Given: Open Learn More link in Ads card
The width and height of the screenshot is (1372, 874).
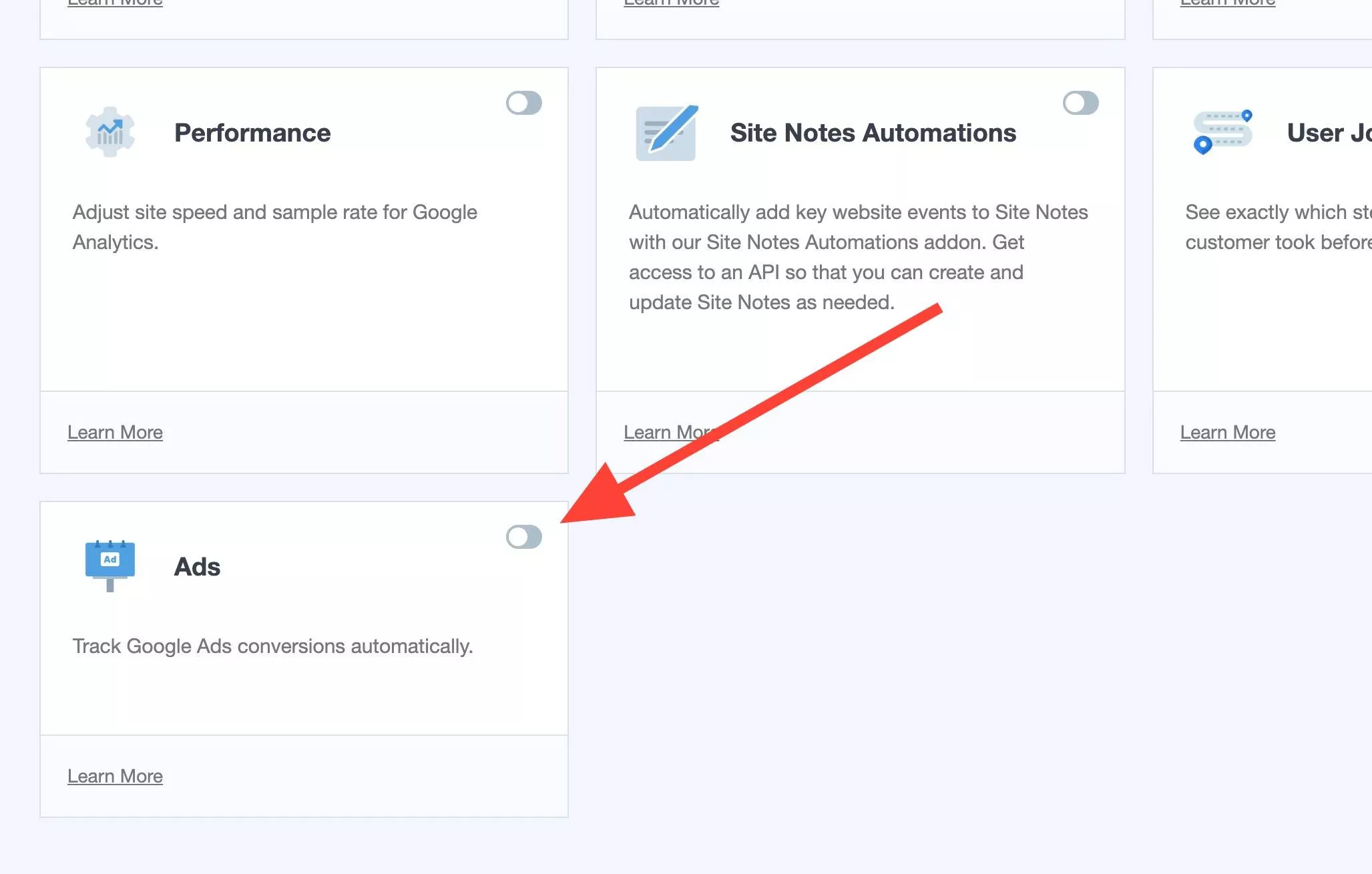Looking at the screenshot, I should (115, 777).
